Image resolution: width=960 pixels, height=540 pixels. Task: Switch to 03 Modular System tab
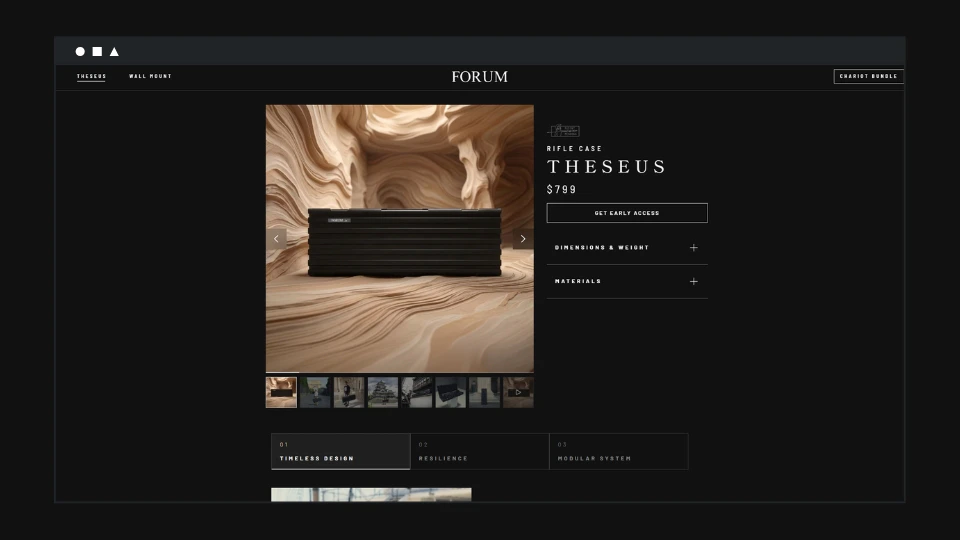[619, 452]
